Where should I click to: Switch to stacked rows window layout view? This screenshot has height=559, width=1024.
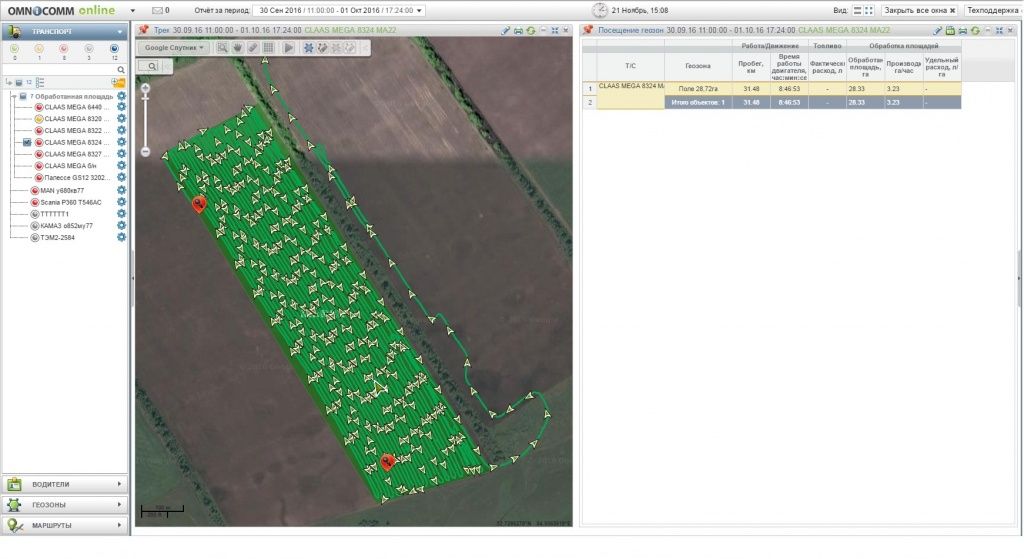857,10
